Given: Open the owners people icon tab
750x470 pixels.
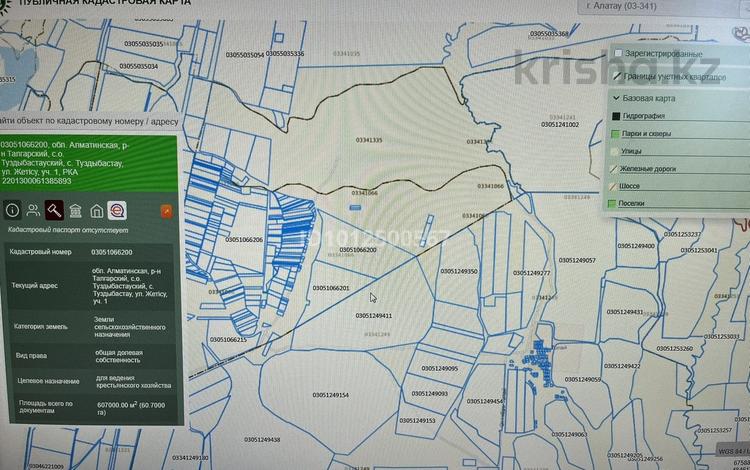Looking at the screenshot, I should click(x=33, y=210).
